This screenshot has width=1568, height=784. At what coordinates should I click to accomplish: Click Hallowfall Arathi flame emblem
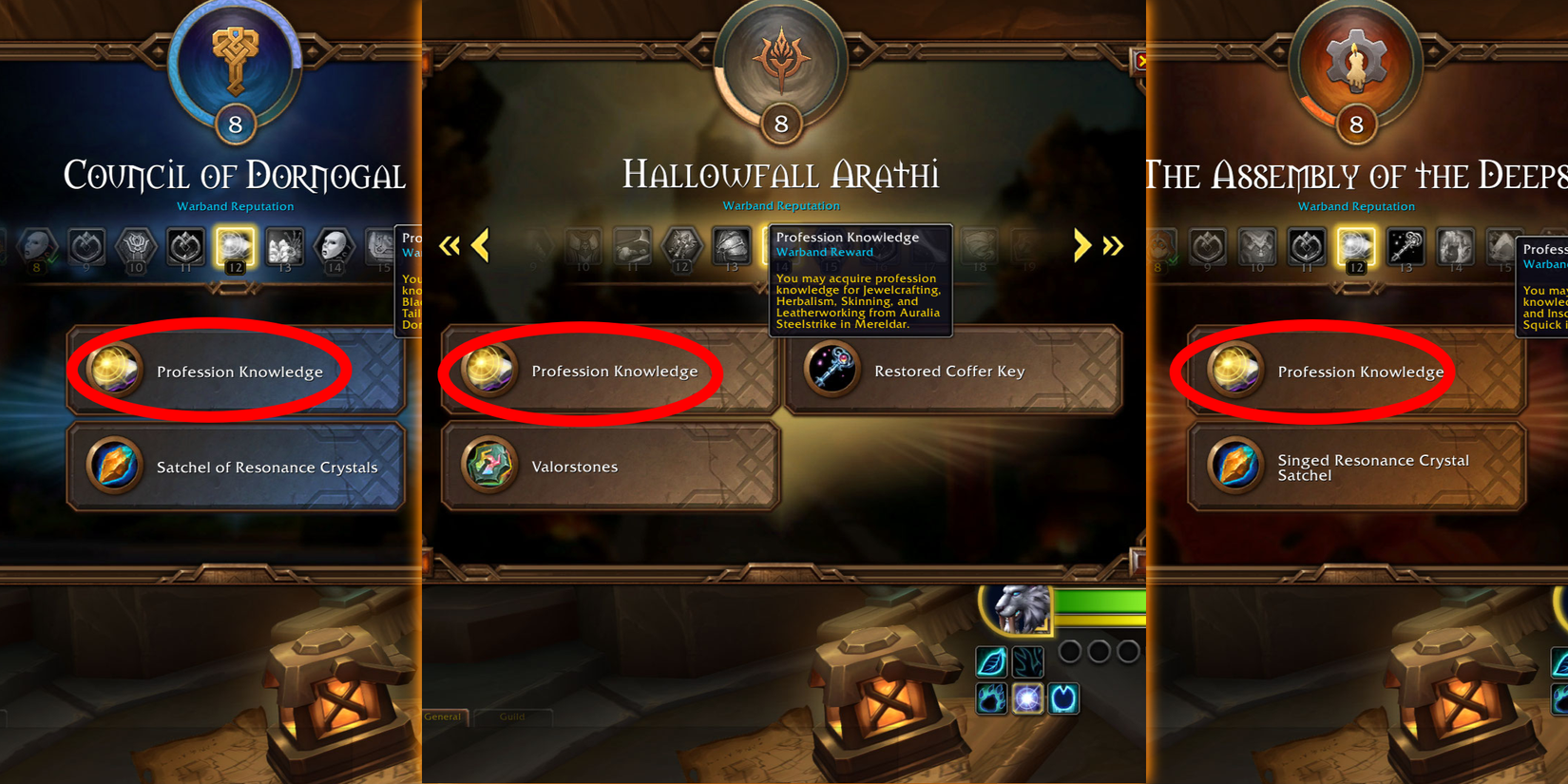click(x=780, y=59)
